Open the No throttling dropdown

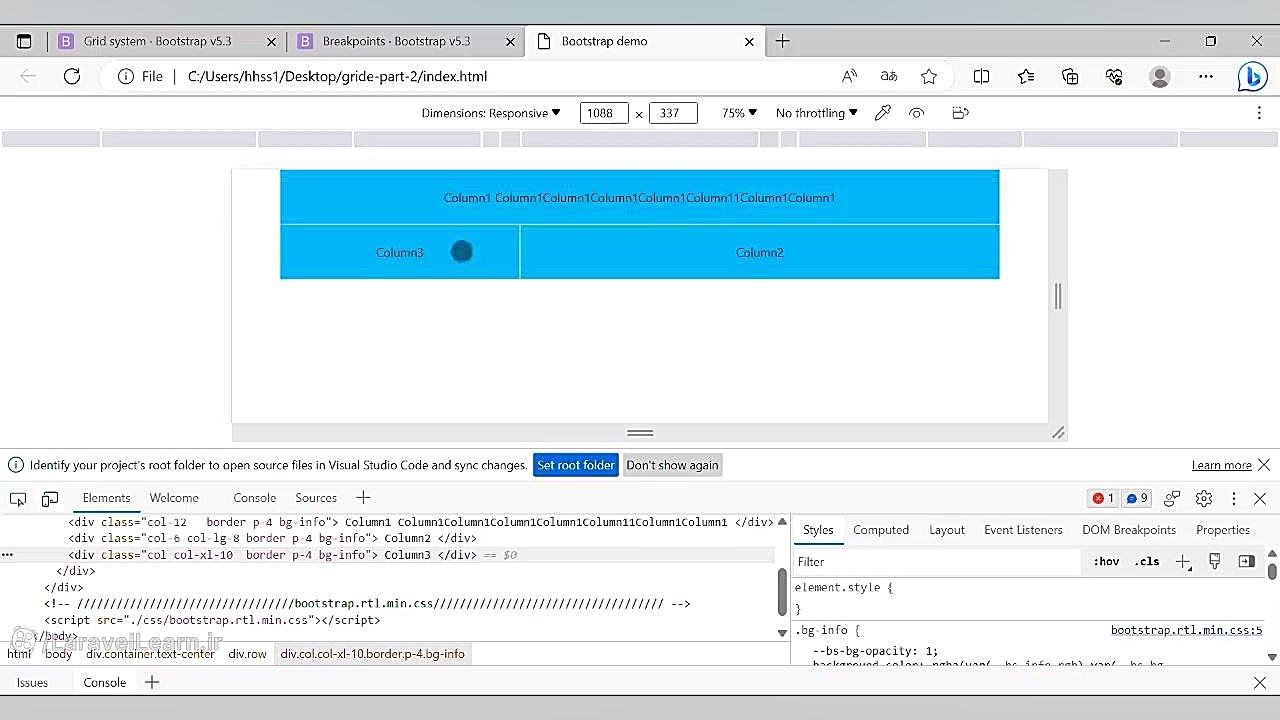pos(817,113)
